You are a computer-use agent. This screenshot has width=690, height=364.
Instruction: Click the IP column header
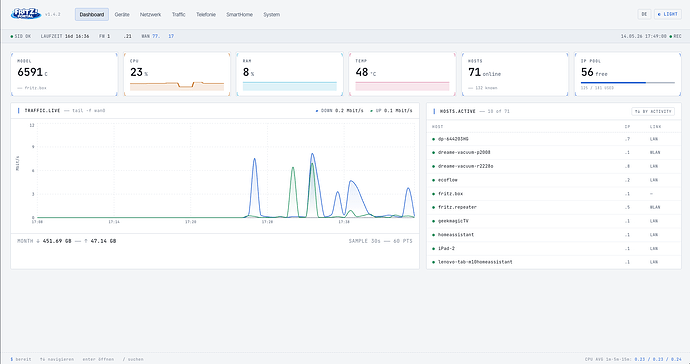point(627,127)
